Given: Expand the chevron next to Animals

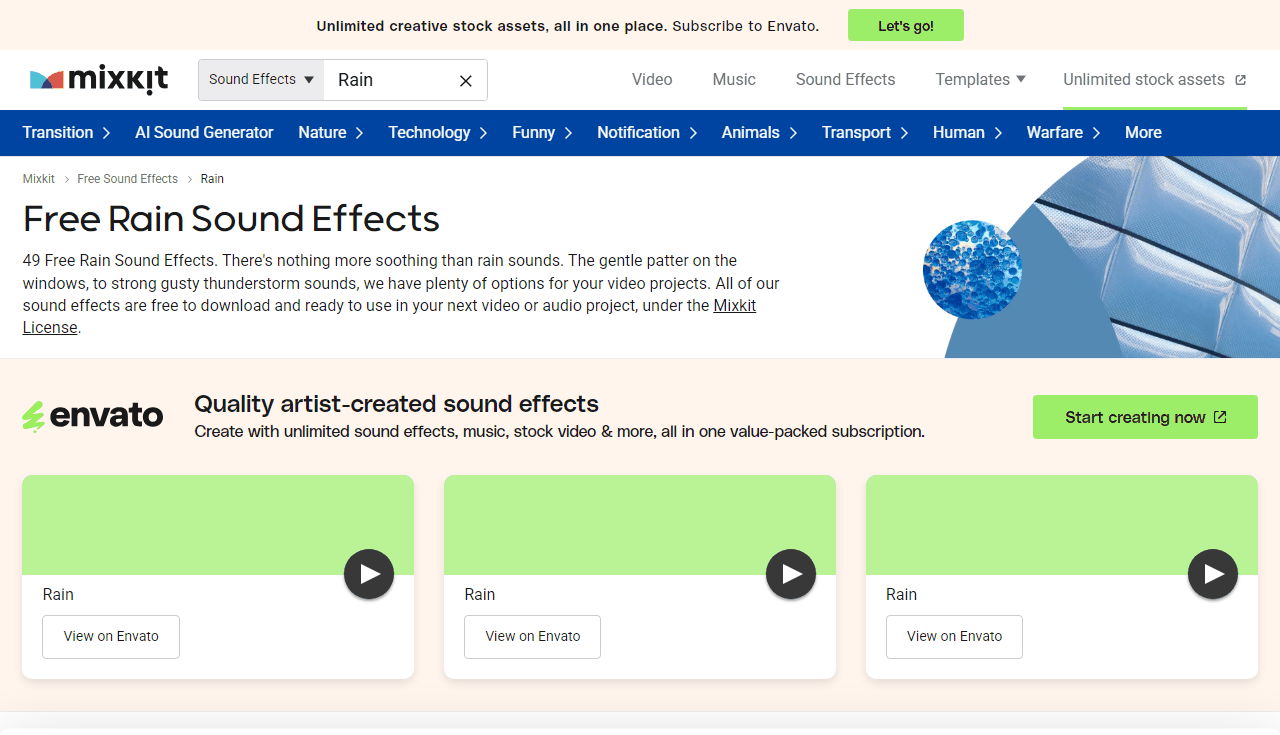Looking at the screenshot, I should (793, 133).
